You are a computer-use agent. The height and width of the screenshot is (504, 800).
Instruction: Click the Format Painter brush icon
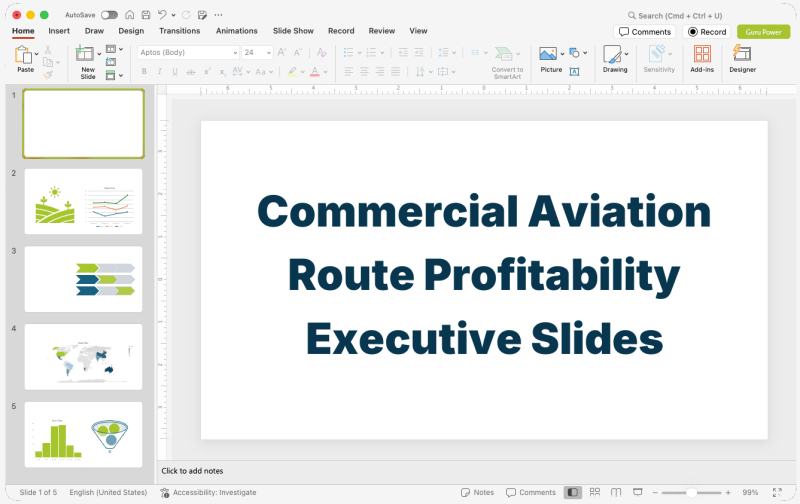(48, 75)
